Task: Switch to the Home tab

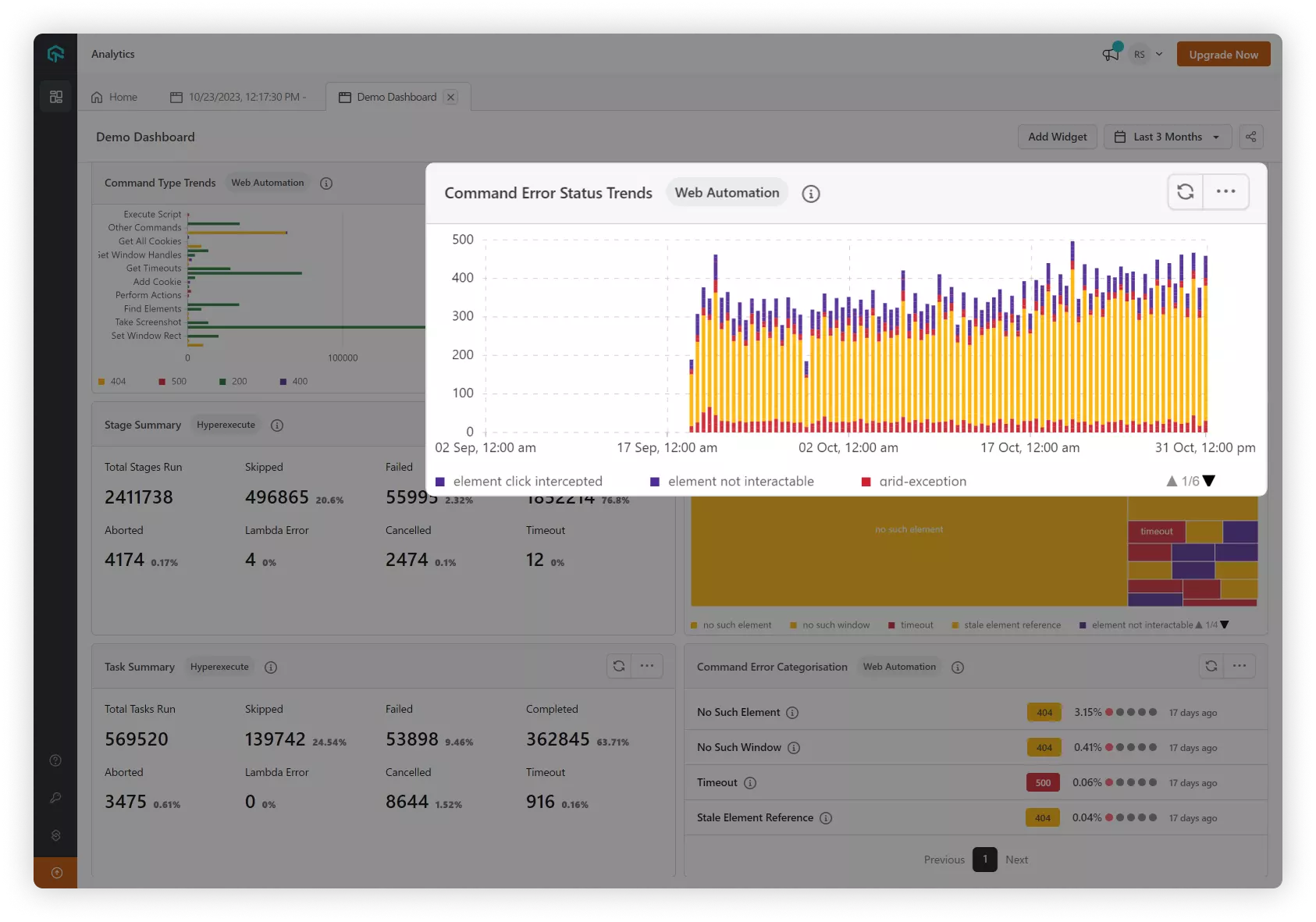Action: click(115, 97)
